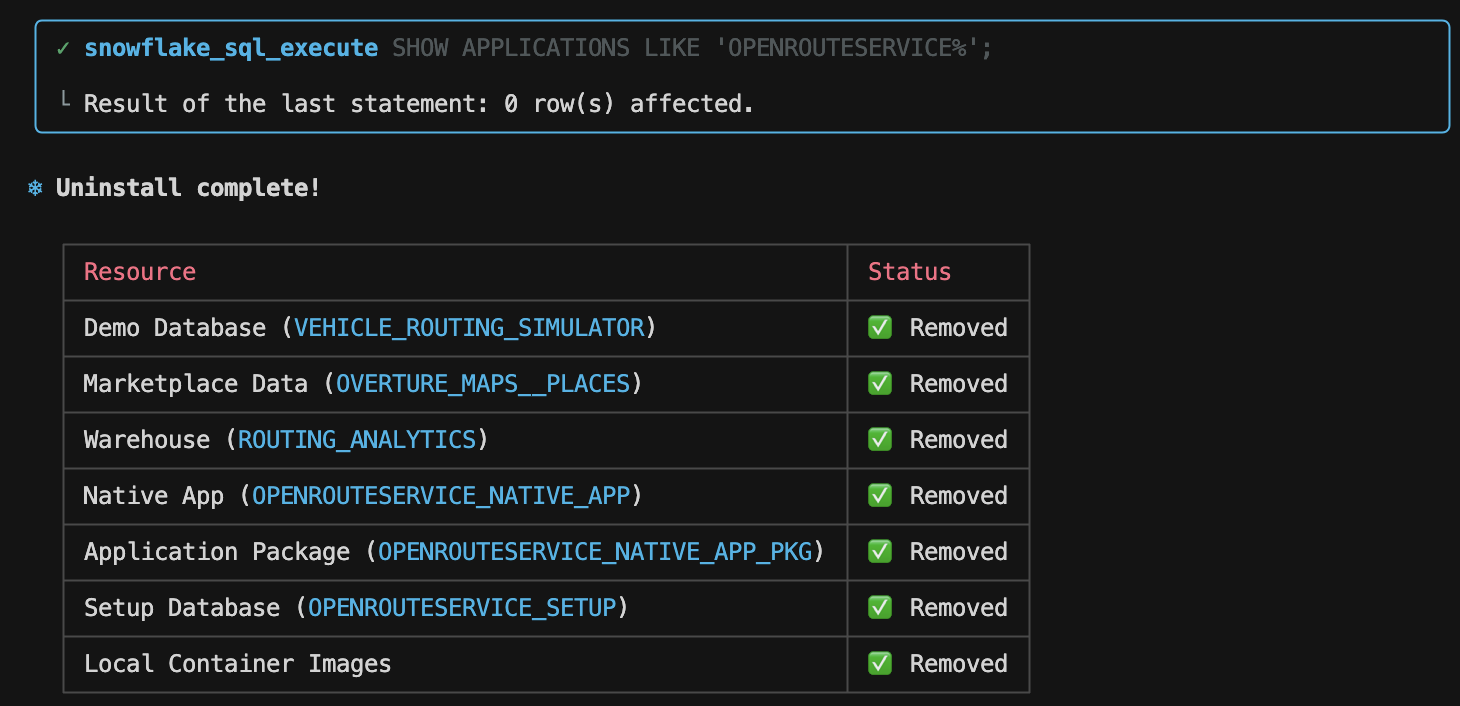Click OPENROUTESERVICE_NATIVE_APP link
This screenshot has width=1460, height=706.
441,496
